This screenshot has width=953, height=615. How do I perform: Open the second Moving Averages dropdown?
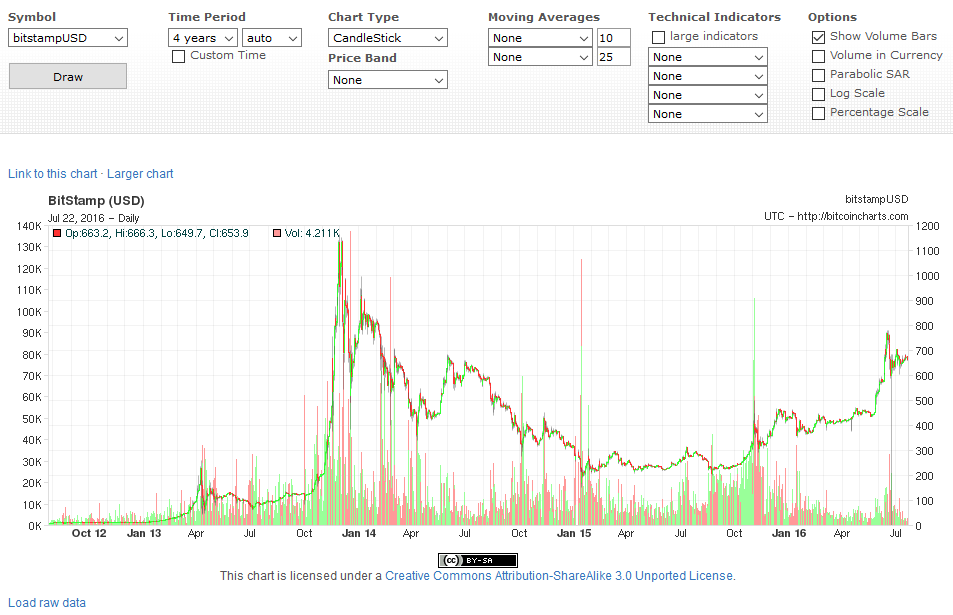pyautogui.click(x=540, y=57)
